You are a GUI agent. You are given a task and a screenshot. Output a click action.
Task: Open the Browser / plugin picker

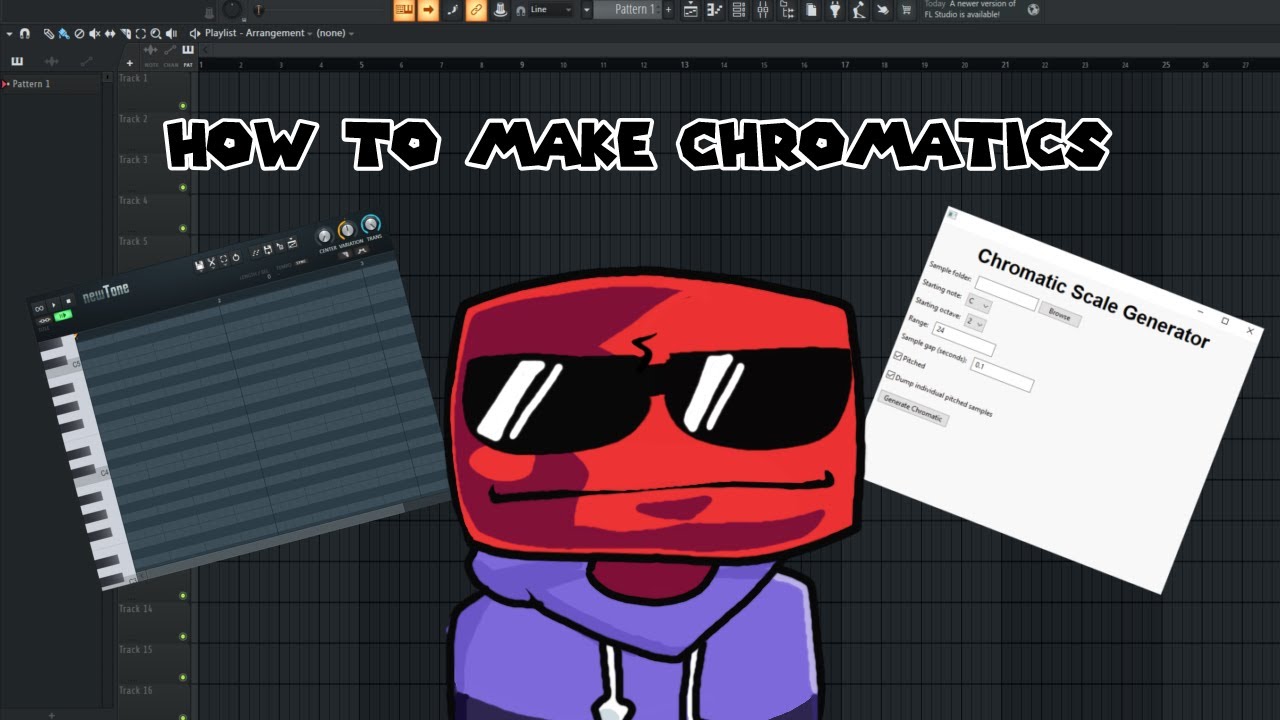[x=787, y=10]
